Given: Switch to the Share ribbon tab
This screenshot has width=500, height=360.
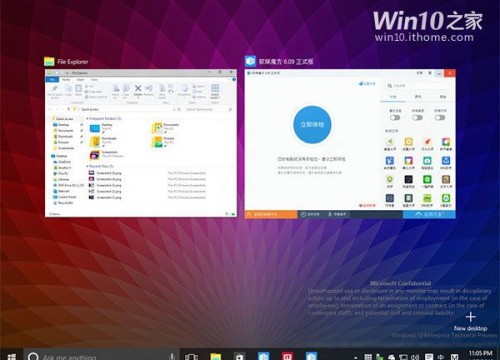Looking at the screenshot, I should coord(81,80).
